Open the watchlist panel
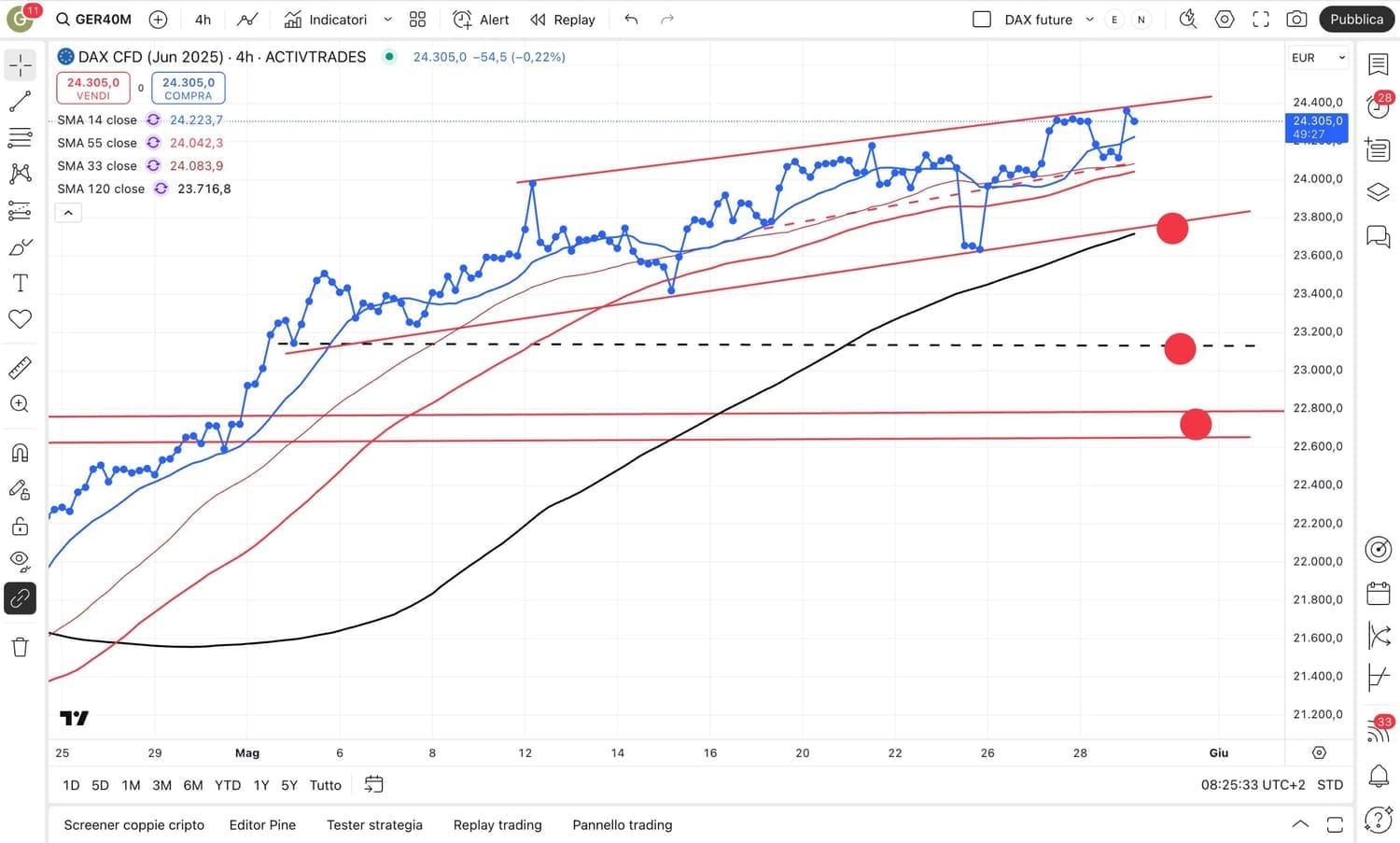This screenshot has width=1400, height=843. pyautogui.click(x=1379, y=64)
